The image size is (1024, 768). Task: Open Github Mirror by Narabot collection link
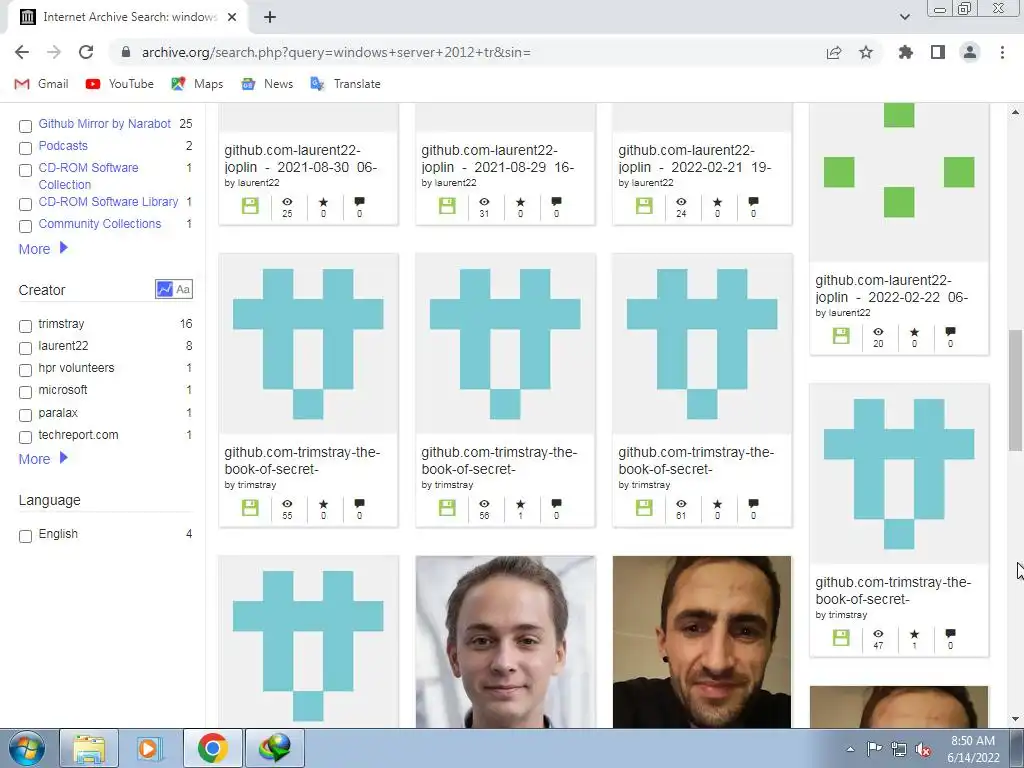click(104, 123)
